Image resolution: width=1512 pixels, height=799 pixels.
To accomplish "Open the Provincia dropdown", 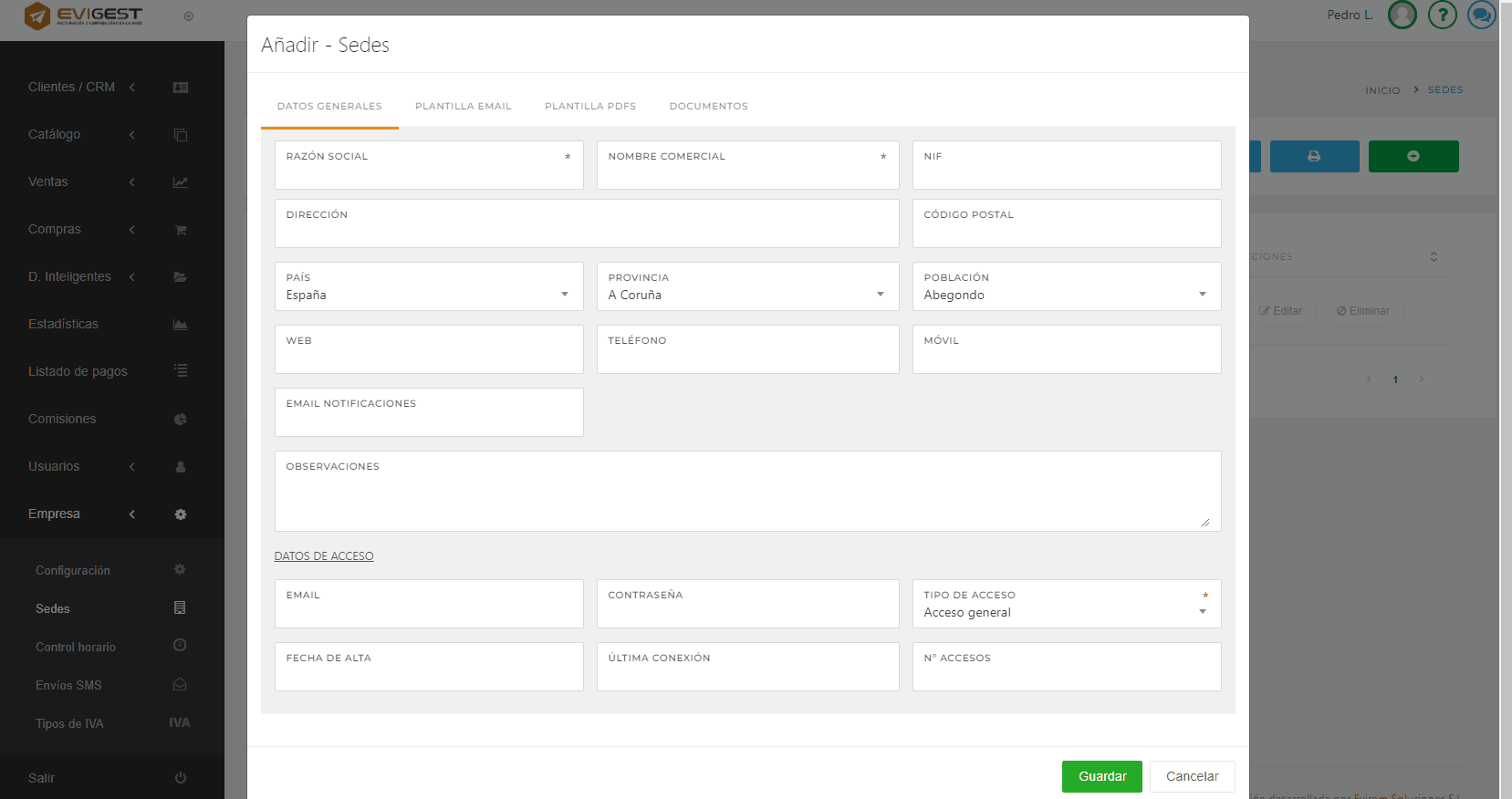I will pyautogui.click(x=746, y=294).
